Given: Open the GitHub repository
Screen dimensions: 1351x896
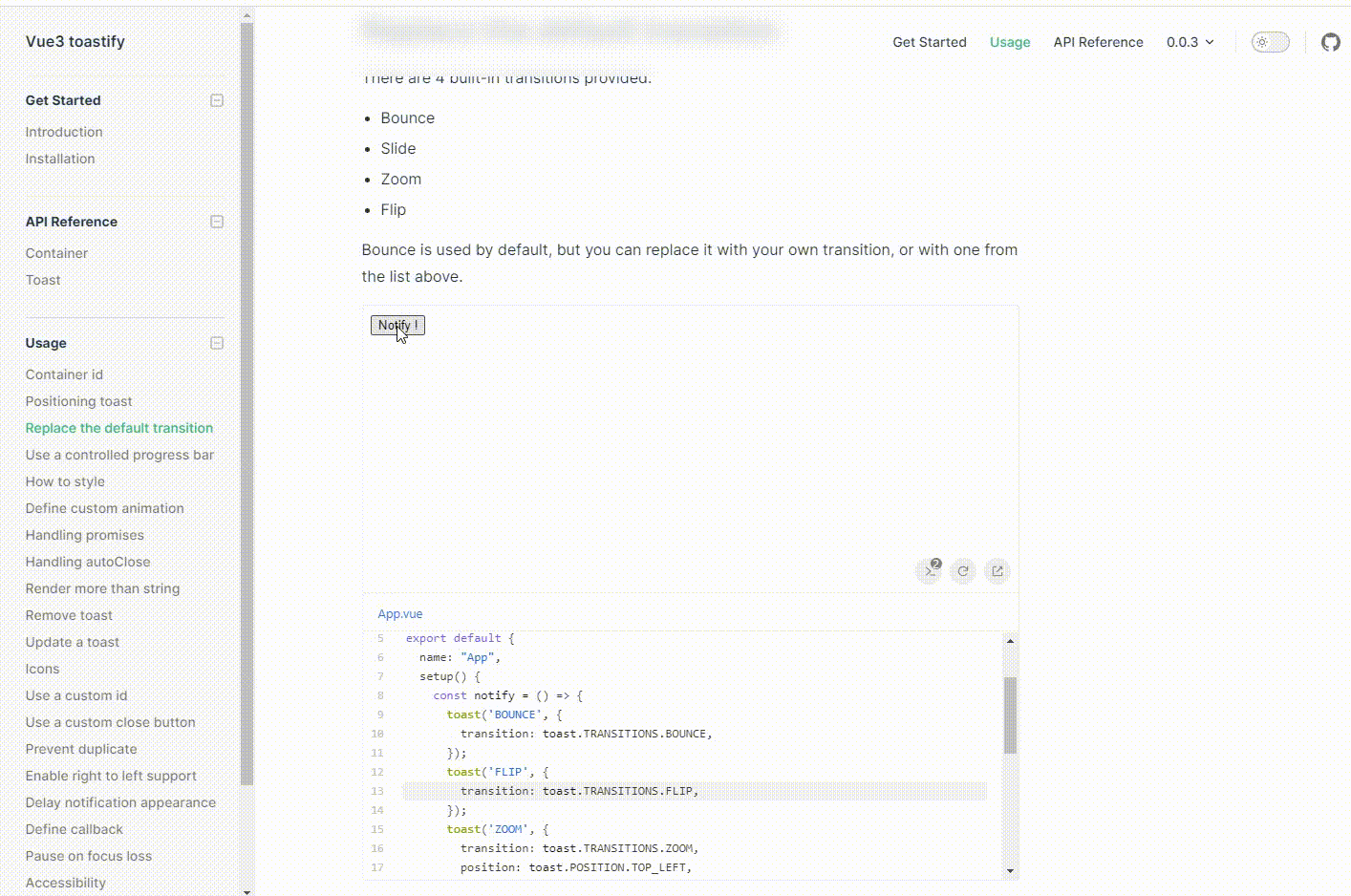Looking at the screenshot, I should tap(1330, 41).
